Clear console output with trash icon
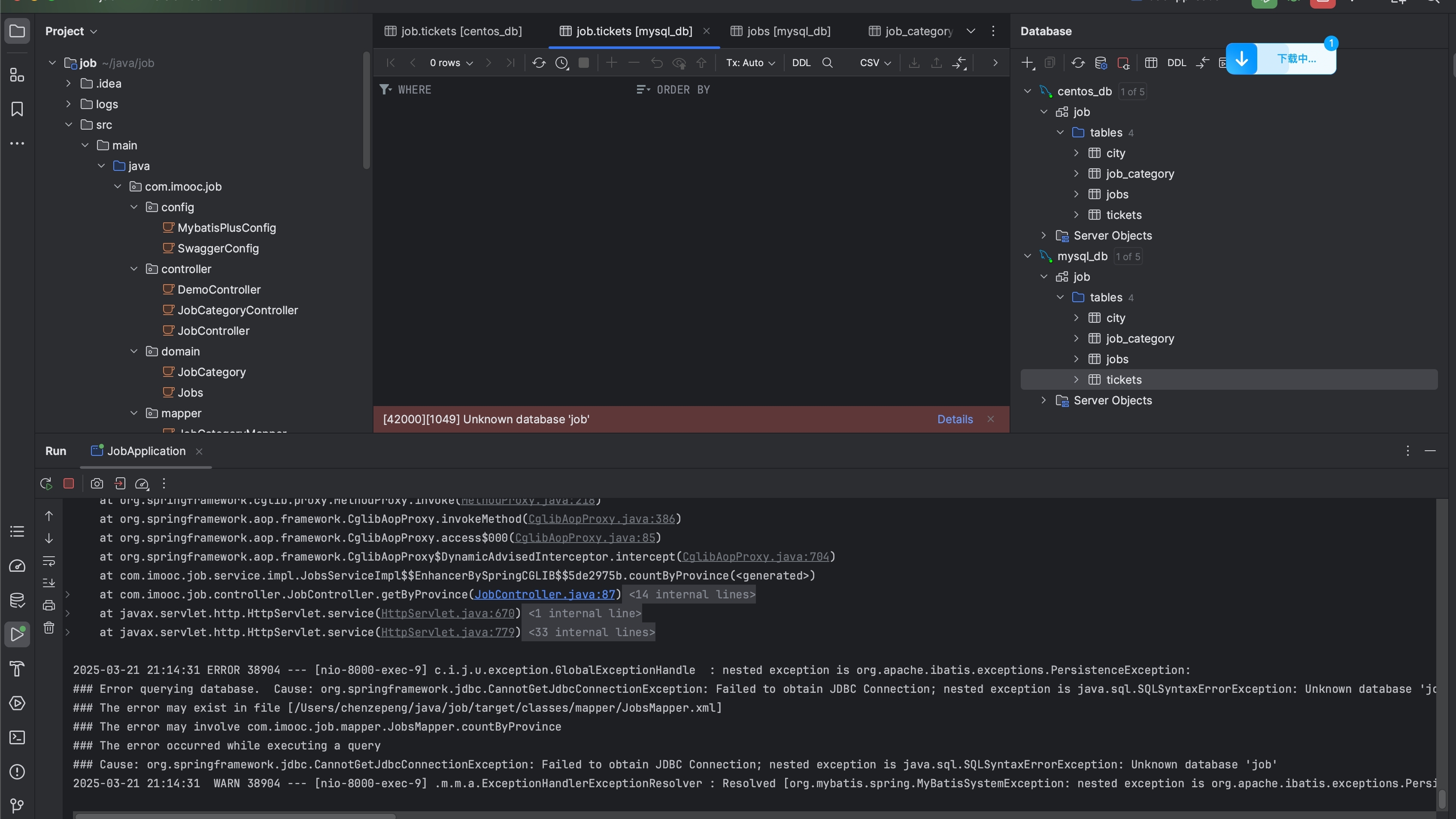The image size is (1456, 819). pos(49,628)
